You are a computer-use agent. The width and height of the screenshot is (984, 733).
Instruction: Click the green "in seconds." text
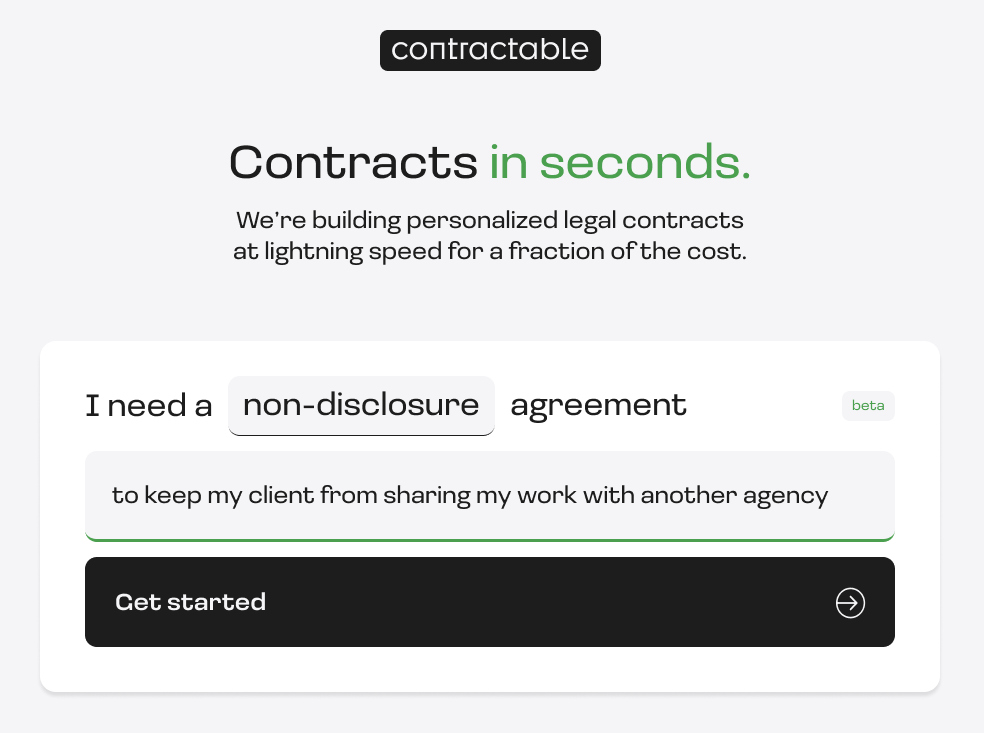click(619, 162)
